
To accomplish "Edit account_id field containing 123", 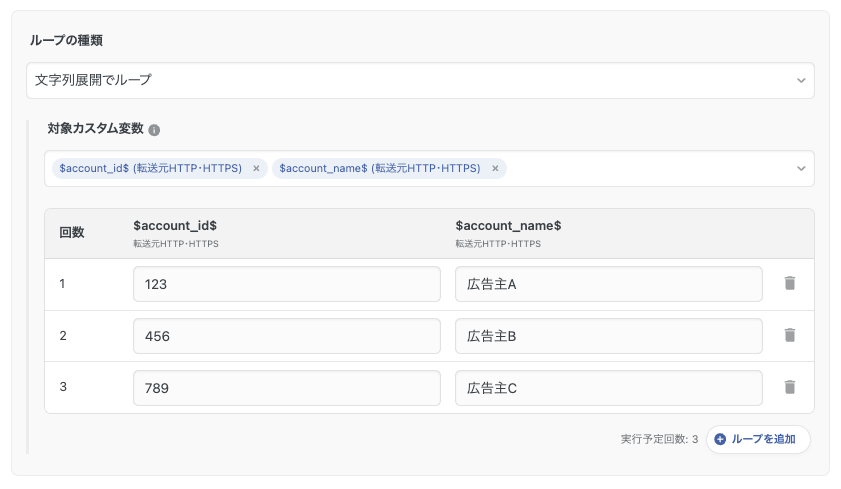I will [286, 284].
